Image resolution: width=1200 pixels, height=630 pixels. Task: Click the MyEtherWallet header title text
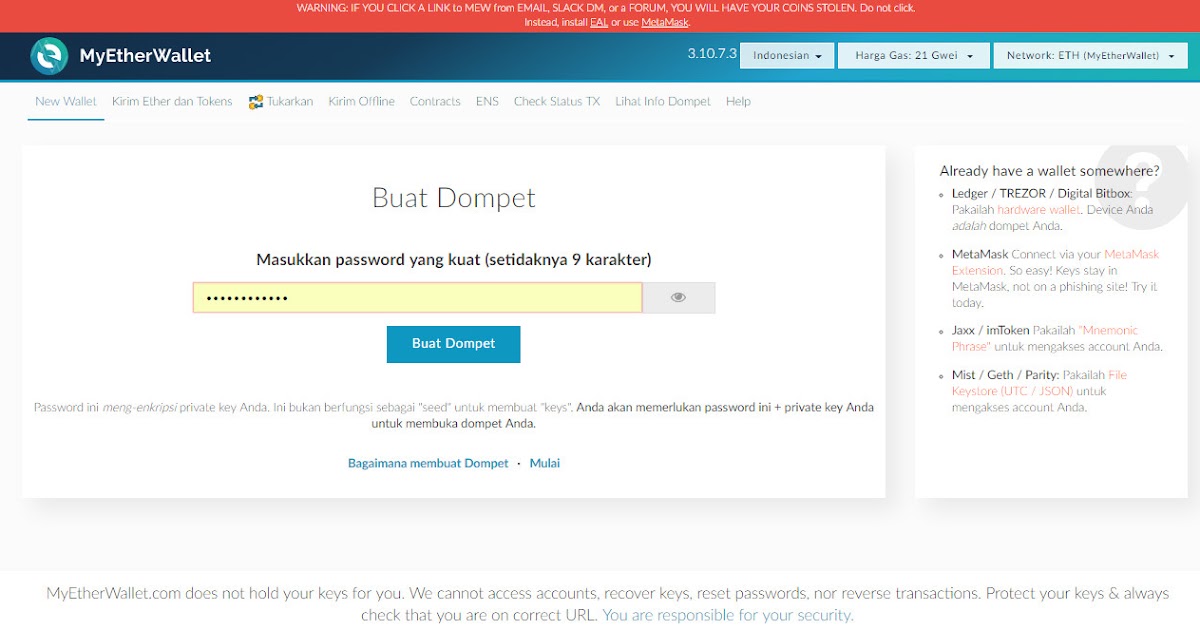(x=145, y=56)
